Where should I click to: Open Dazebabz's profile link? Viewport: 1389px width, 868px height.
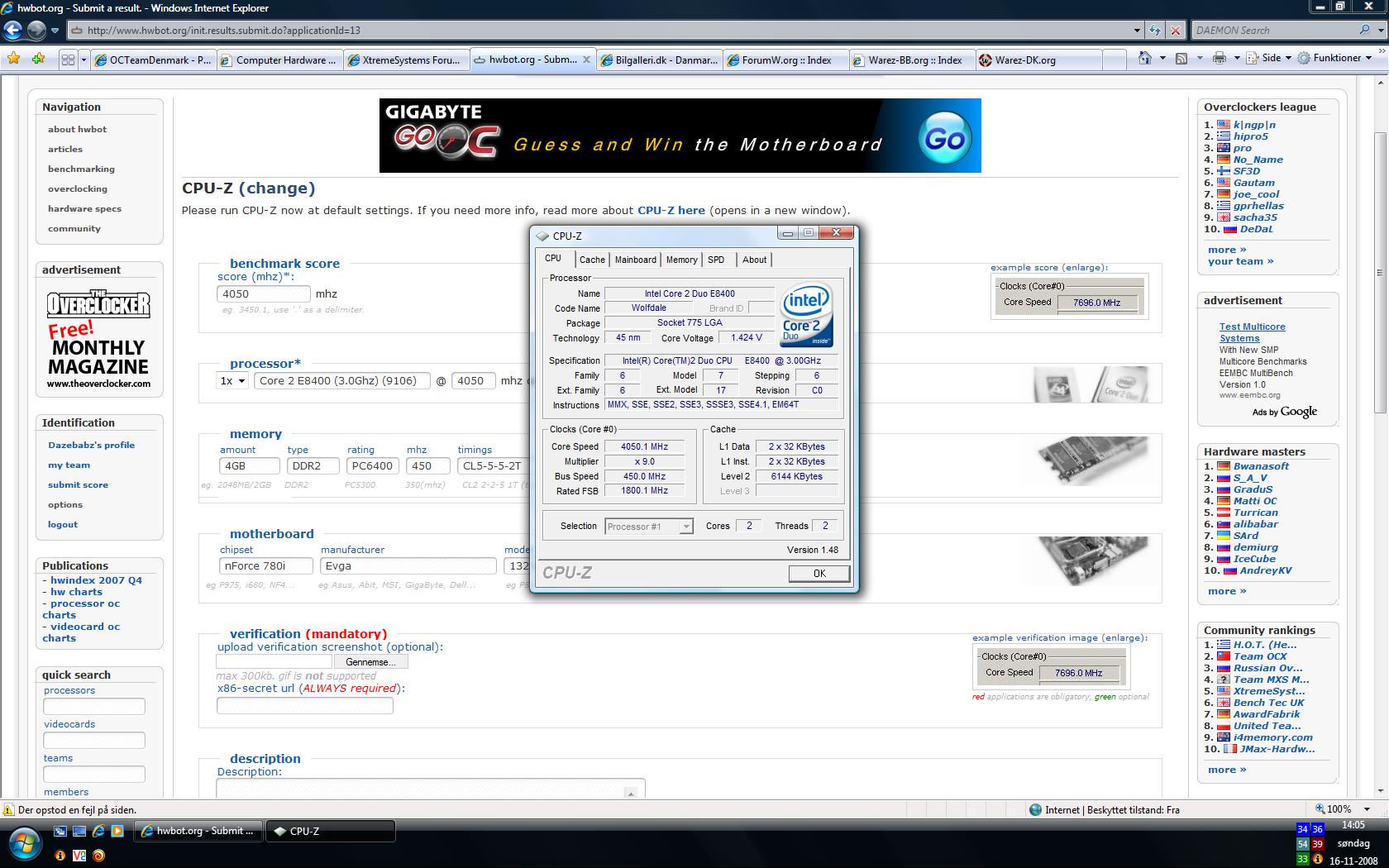pos(91,445)
